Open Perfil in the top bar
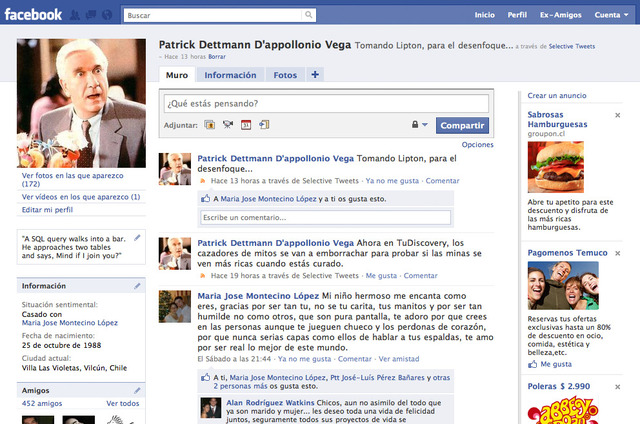 point(517,15)
